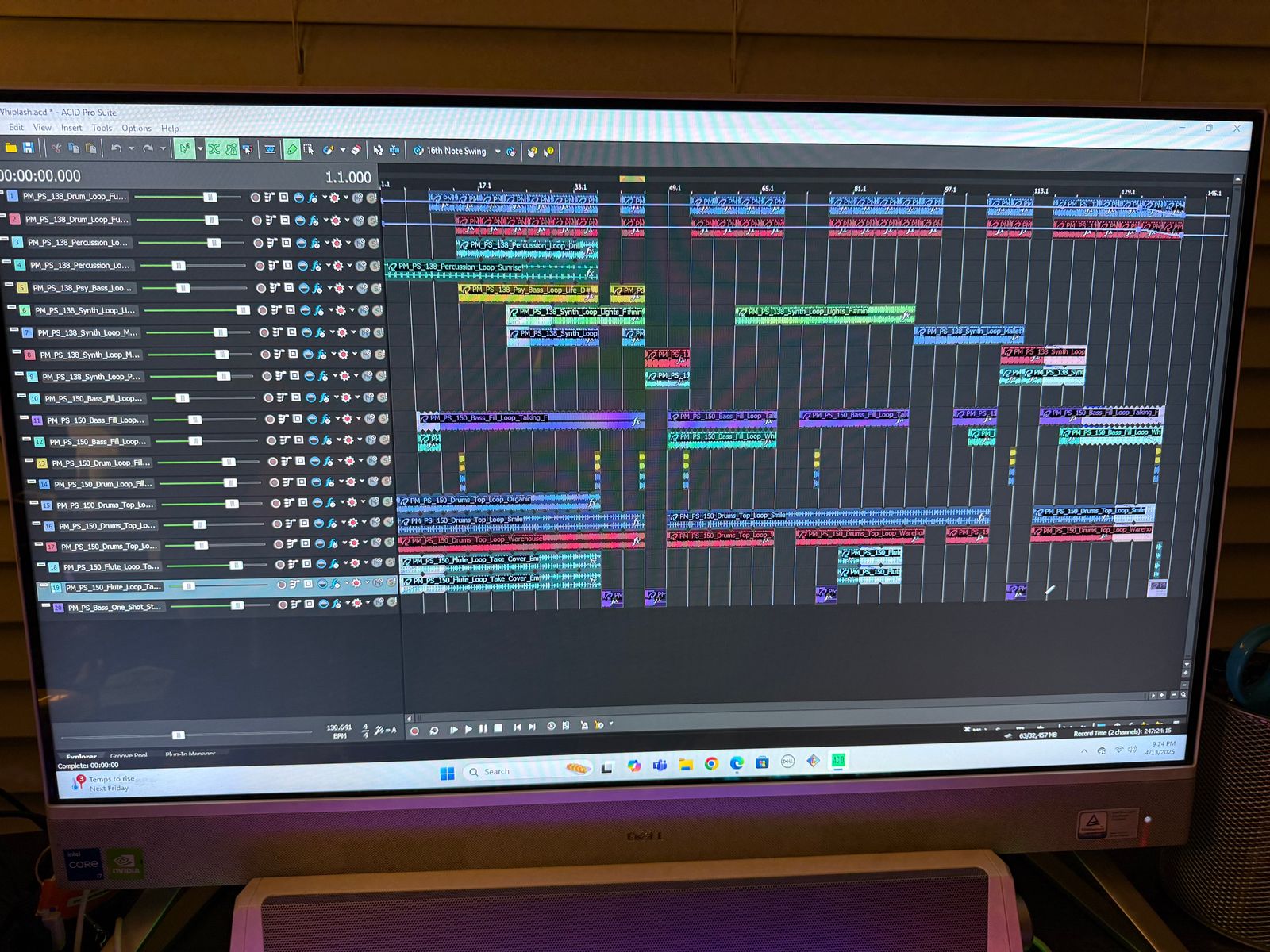Toggle Loop Playback in the transport bar
The height and width of the screenshot is (952, 1270).
434,731
